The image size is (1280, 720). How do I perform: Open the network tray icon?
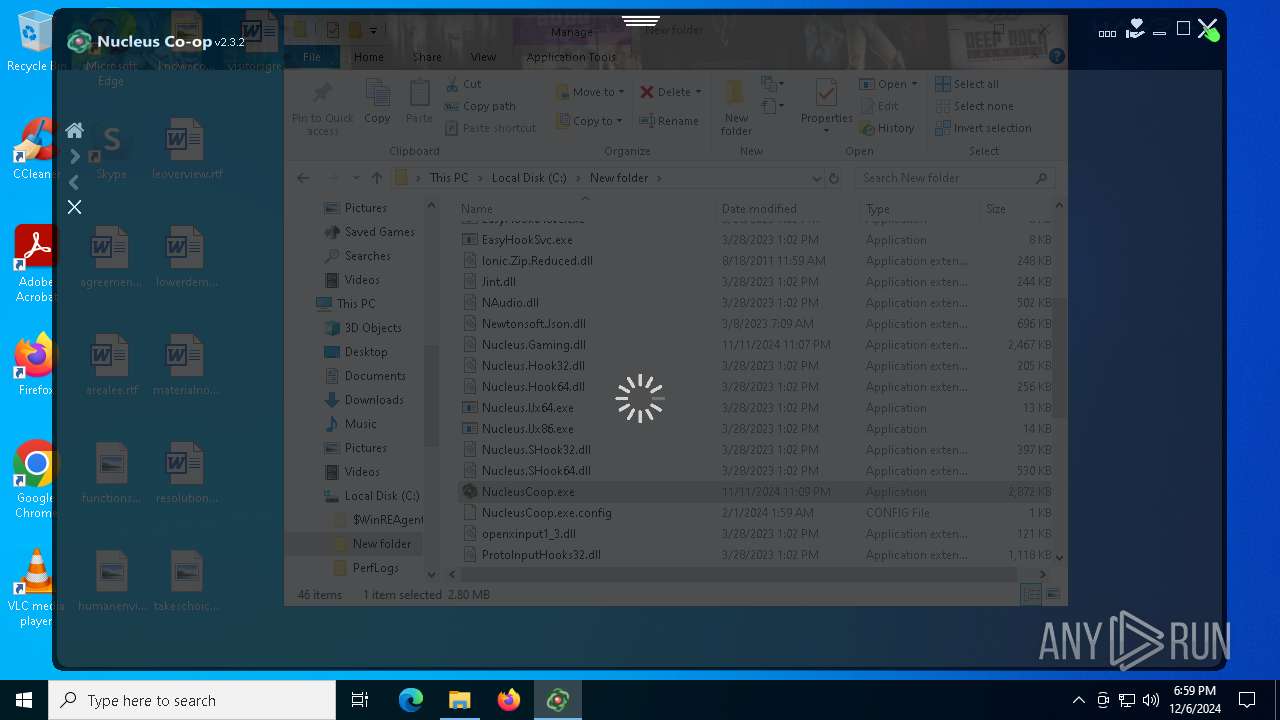(1127, 700)
